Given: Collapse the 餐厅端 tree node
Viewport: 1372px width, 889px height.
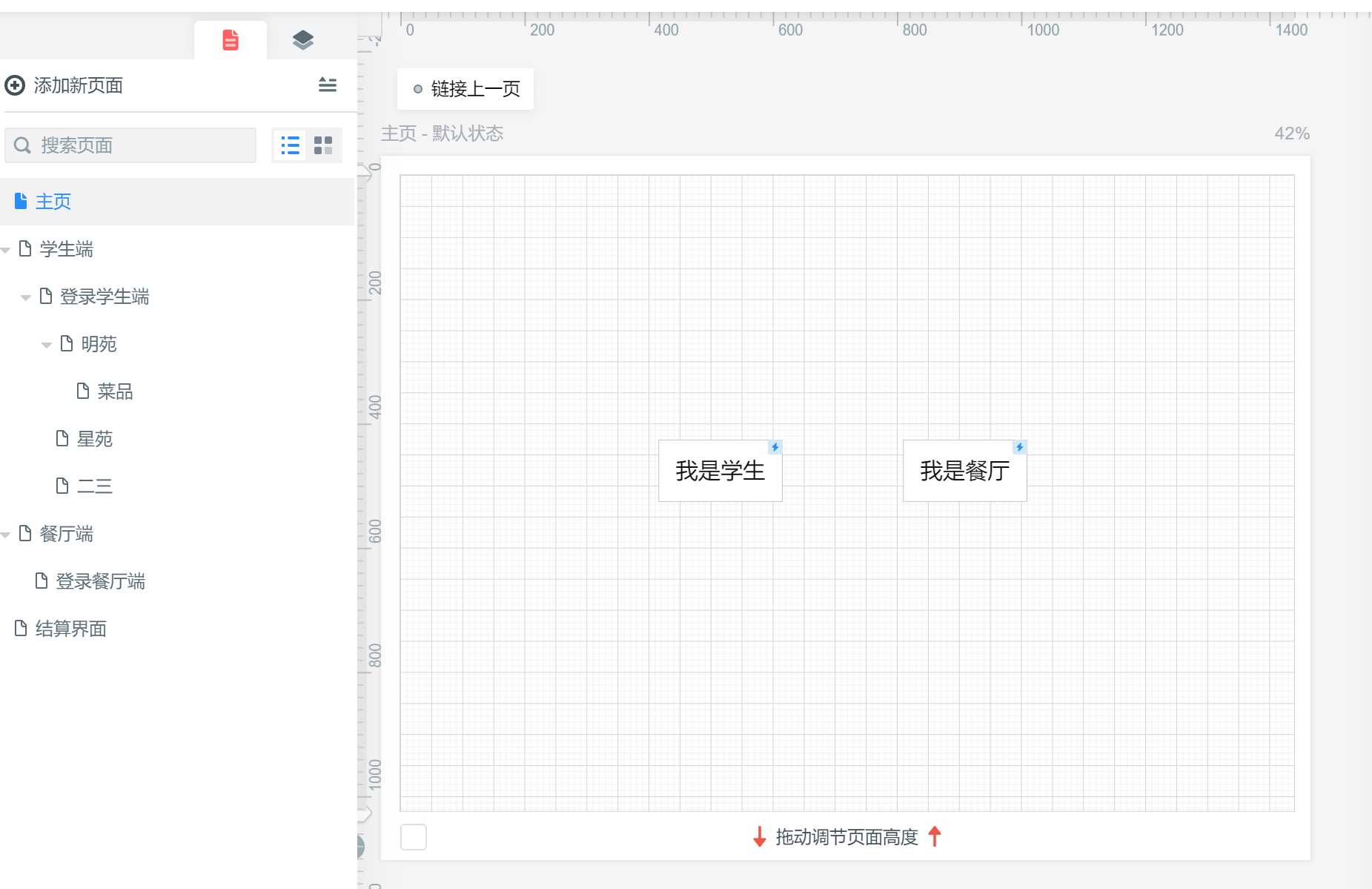Looking at the screenshot, I should pyautogui.click(x=6, y=535).
